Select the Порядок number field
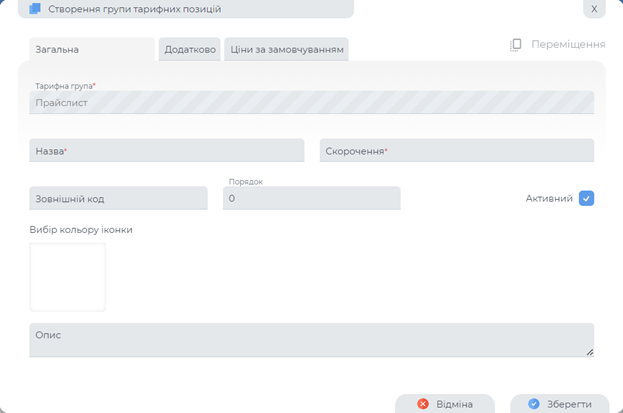This screenshot has width=623, height=413. coord(311,199)
